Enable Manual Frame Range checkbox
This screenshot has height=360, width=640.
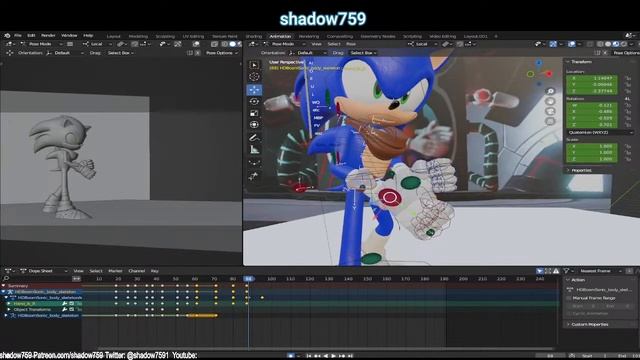pos(569,298)
